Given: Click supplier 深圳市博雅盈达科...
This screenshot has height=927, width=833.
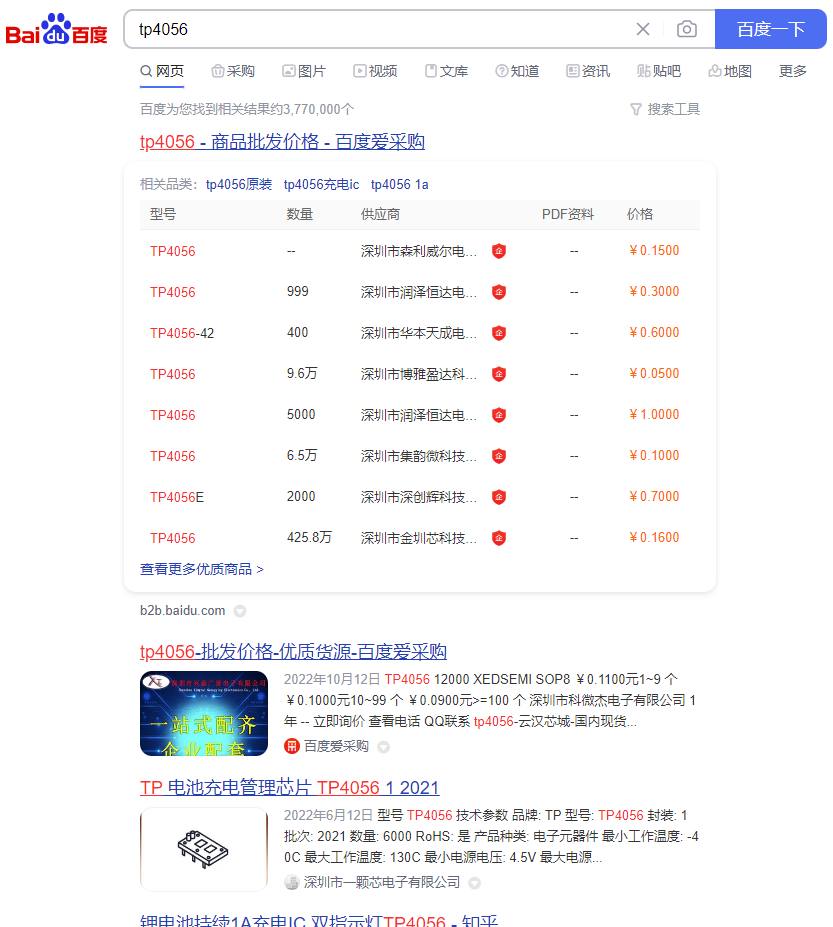Looking at the screenshot, I should pyautogui.click(x=419, y=374).
